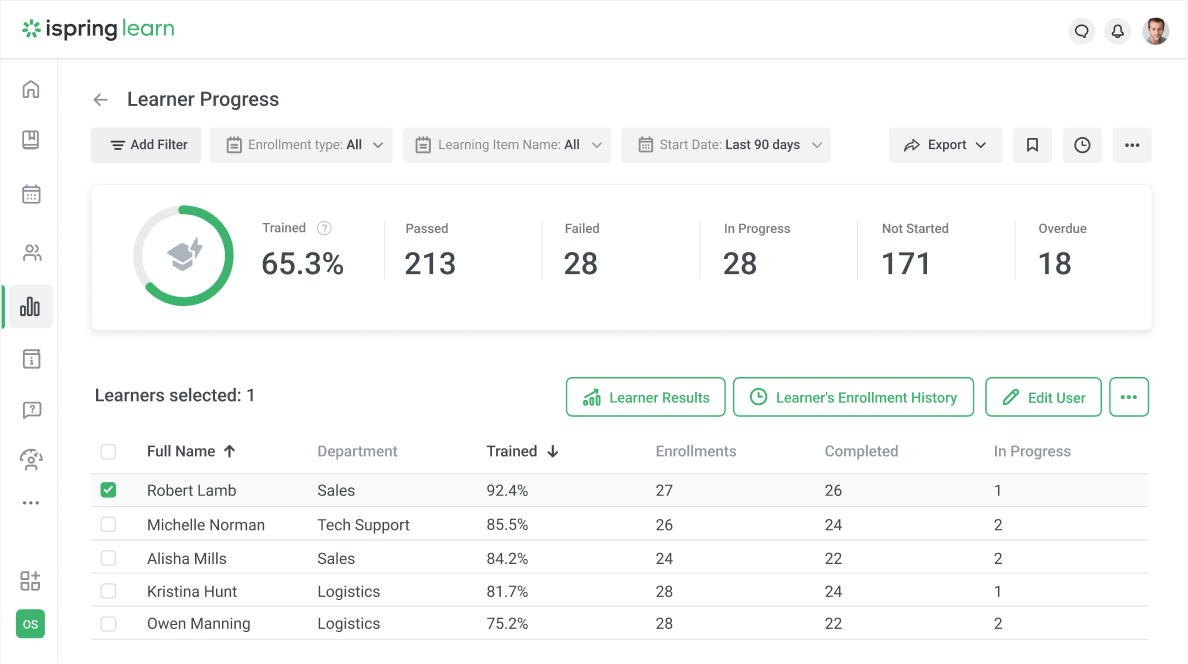Open messages using the chat bubble icon
The height and width of the screenshot is (664, 1188).
(1081, 31)
